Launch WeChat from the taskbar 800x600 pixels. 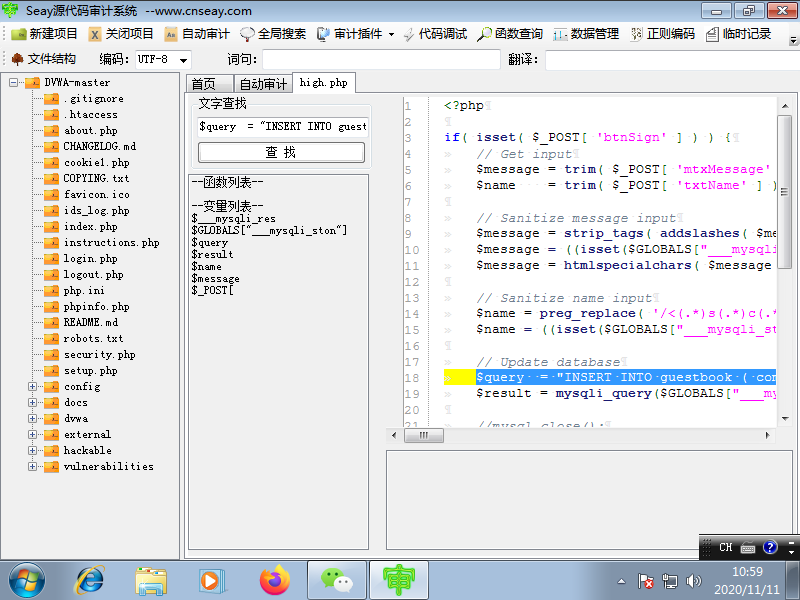[x=337, y=580]
